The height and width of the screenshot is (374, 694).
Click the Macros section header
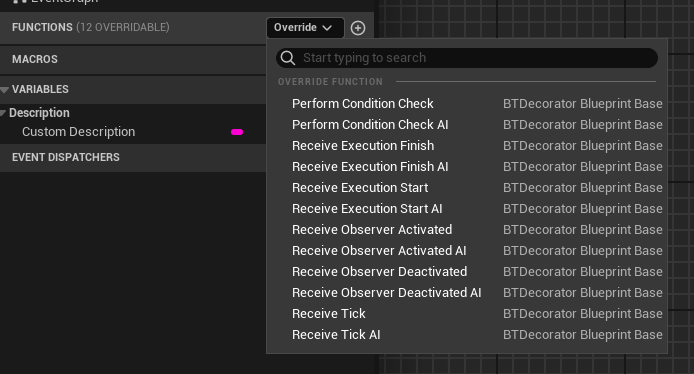point(133,59)
